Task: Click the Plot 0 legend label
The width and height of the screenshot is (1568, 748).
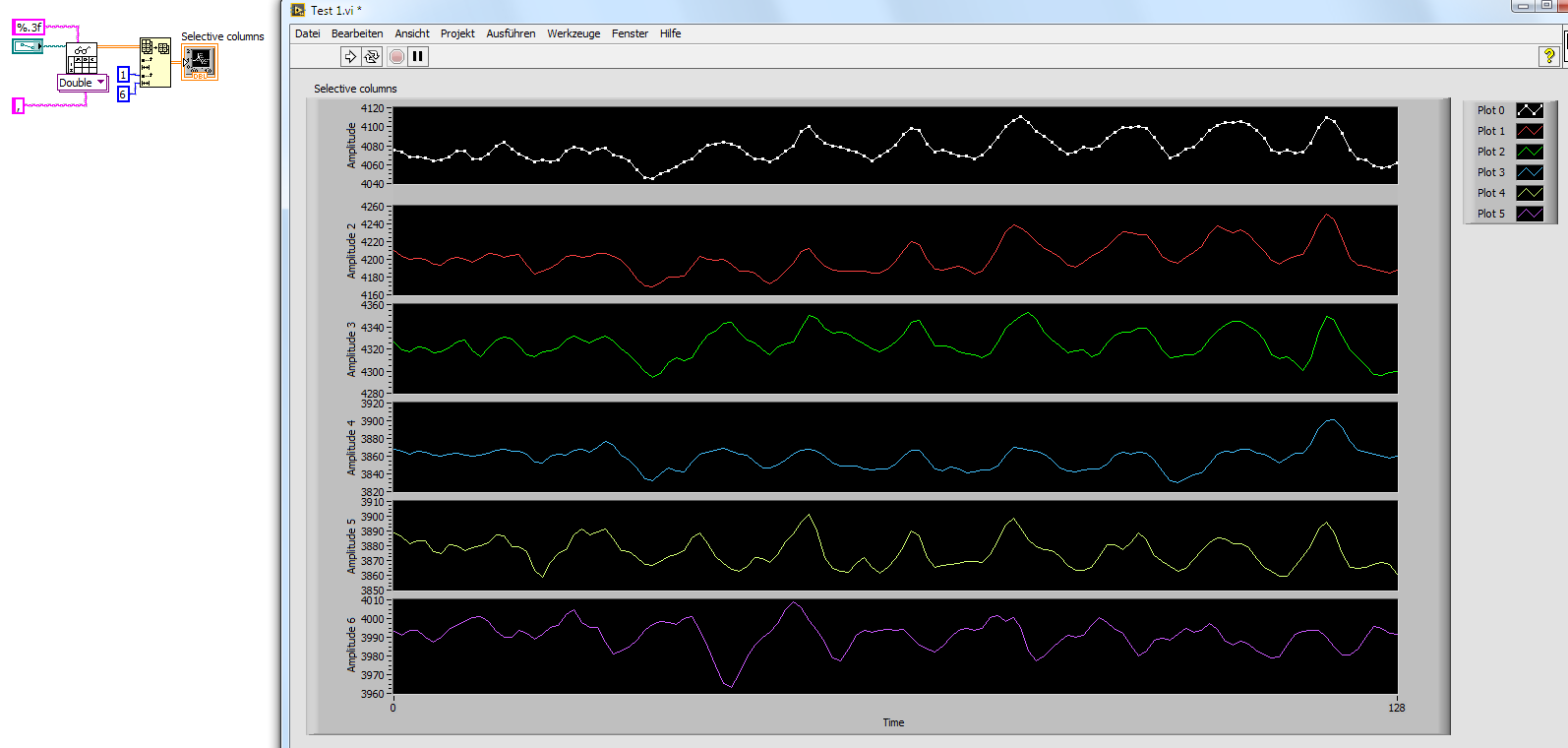Action: click(x=1490, y=110)
